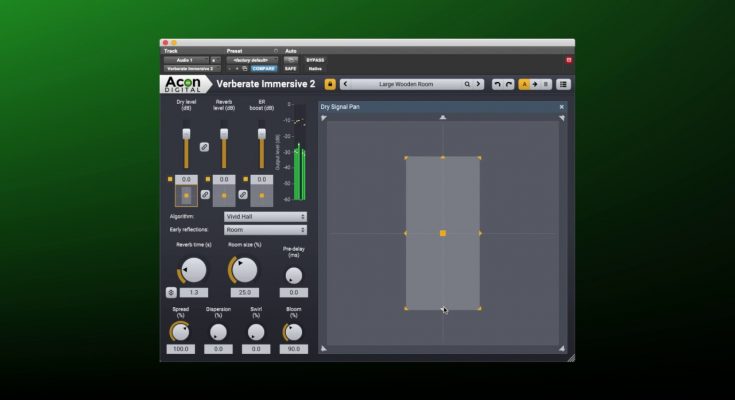Toggle the BYPASS button
Image resolution: width=735 pixels, height=400 pixels.
coord(315,60)
